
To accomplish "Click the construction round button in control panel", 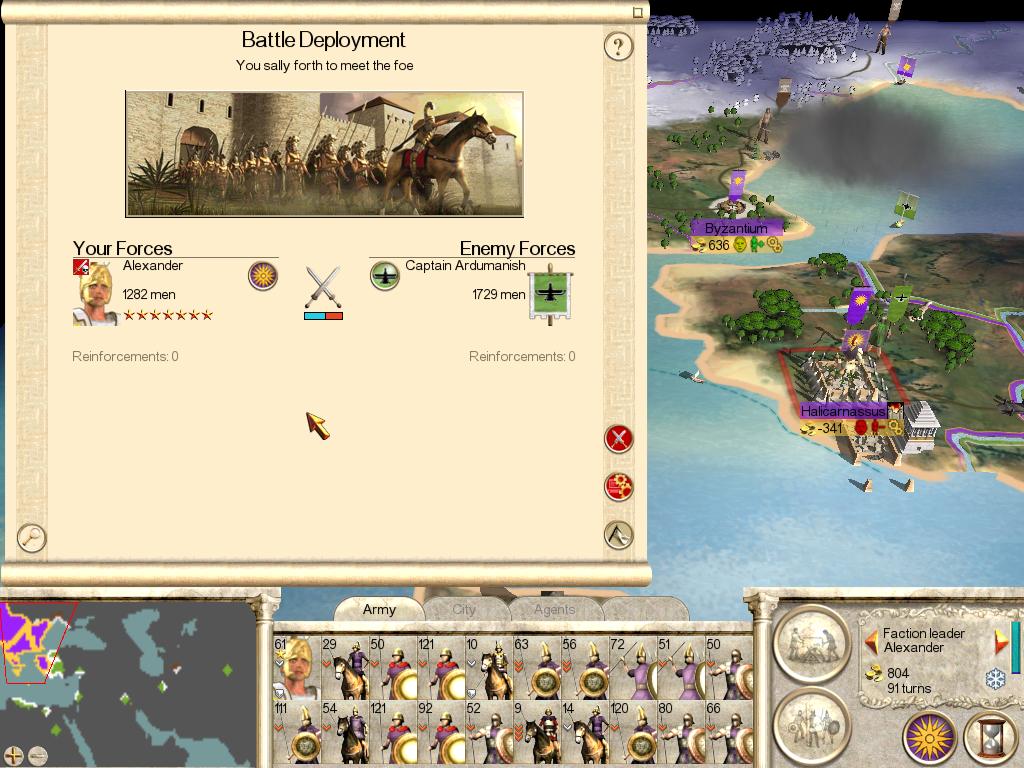I will [x=812, y=644].
